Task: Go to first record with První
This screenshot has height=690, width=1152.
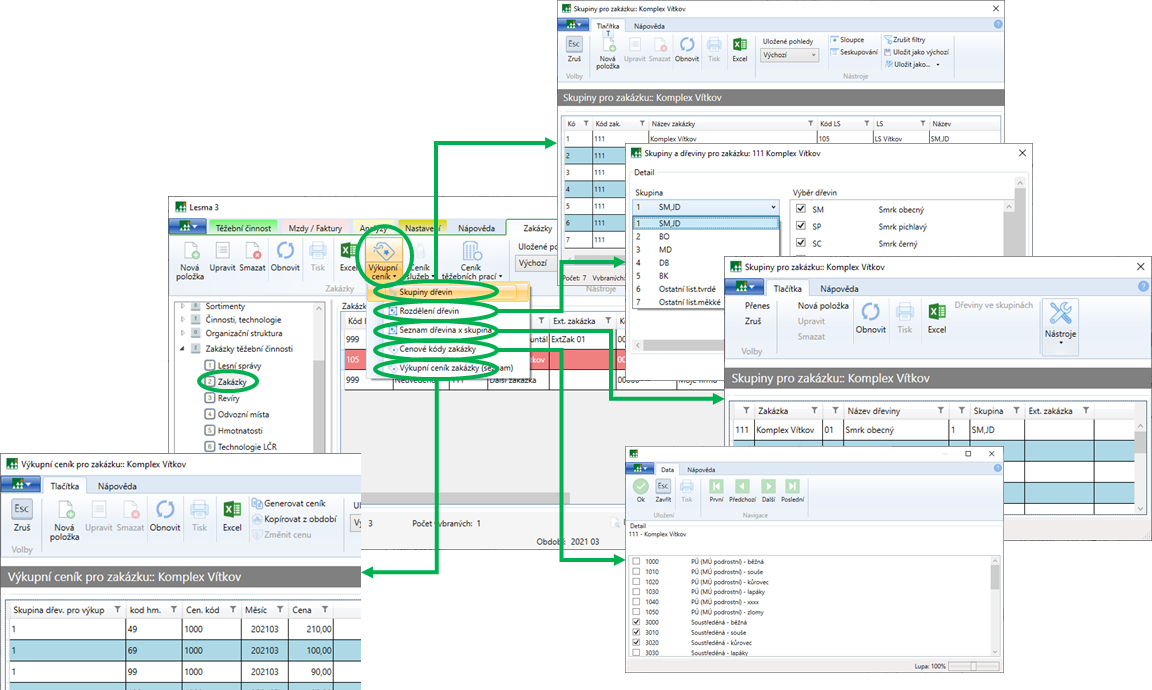Action: 716,487
